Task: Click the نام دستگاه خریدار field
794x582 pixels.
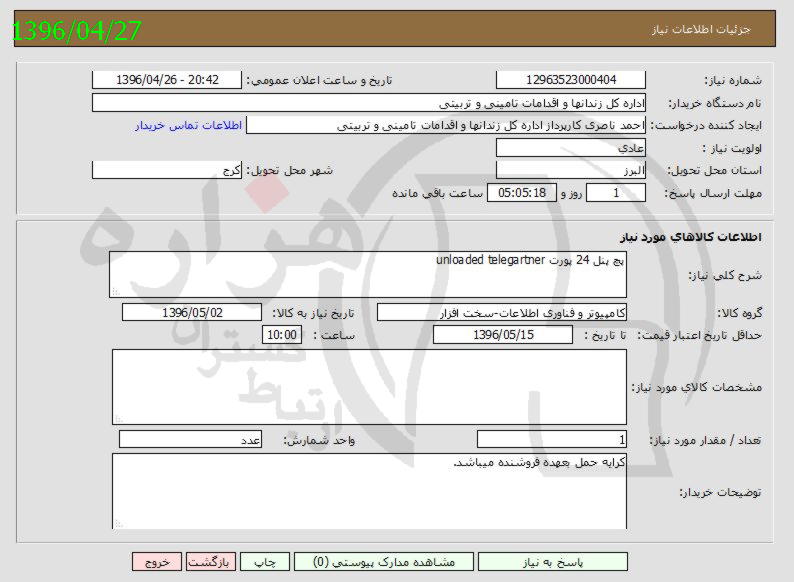Action: tap(368, 103)
